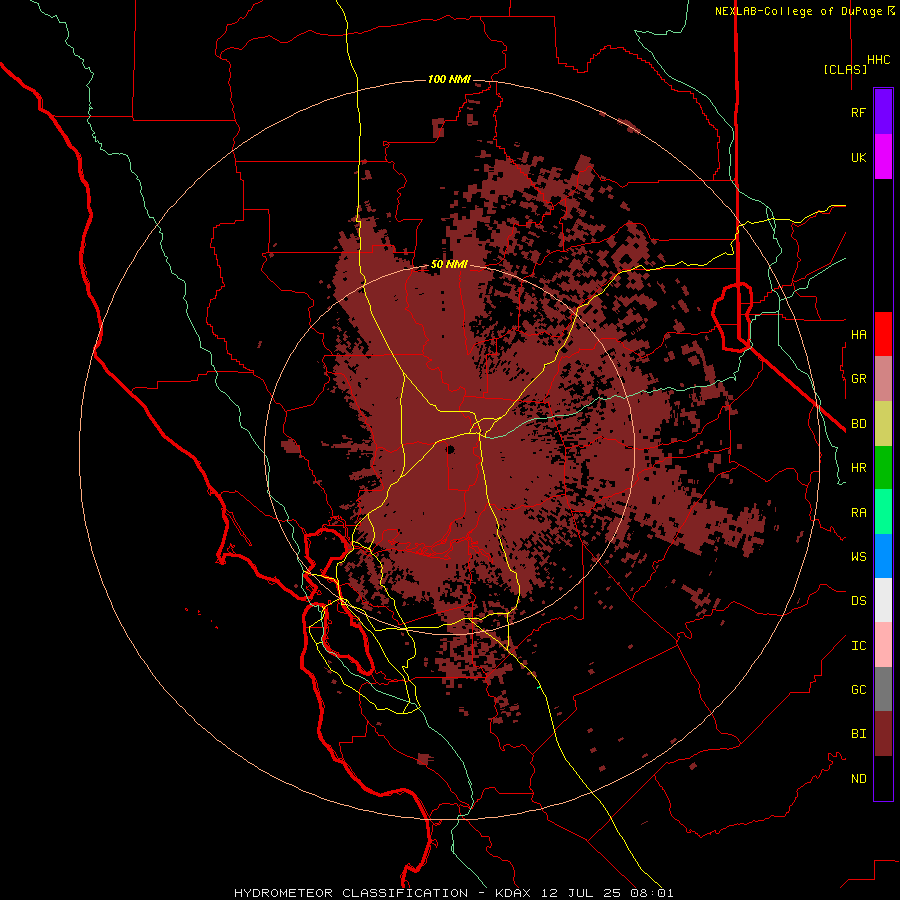Click the HA red legend swatch
The image size is (900, 900).
[x=883, y=334]
